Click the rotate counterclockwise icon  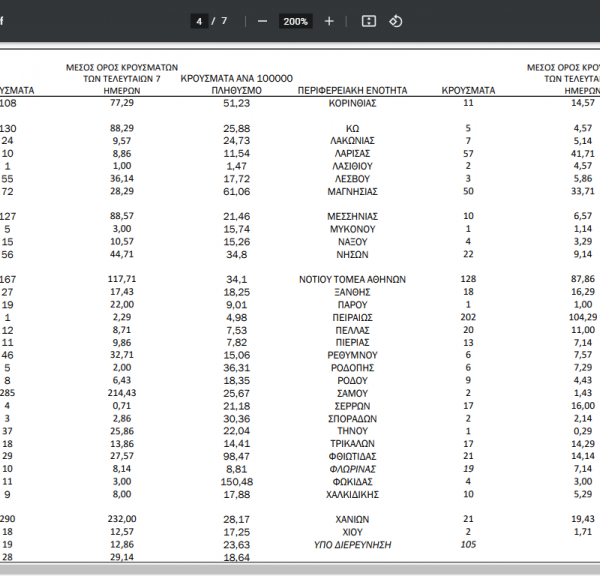[x=396, y=21]
